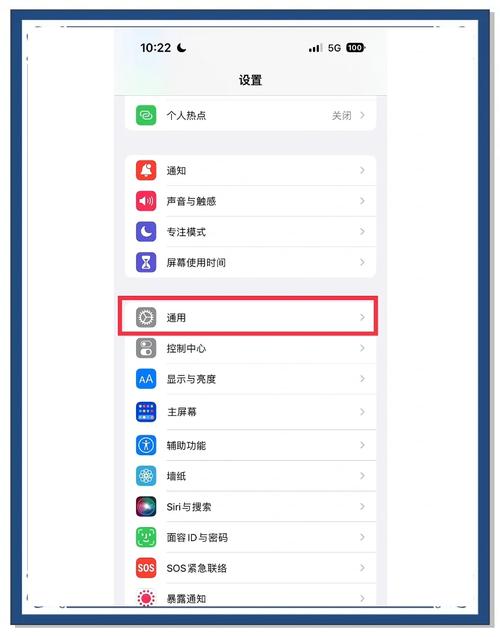Expand 墙纸 using its chevron arrow
500x637 pixels.
pos(362,476)
